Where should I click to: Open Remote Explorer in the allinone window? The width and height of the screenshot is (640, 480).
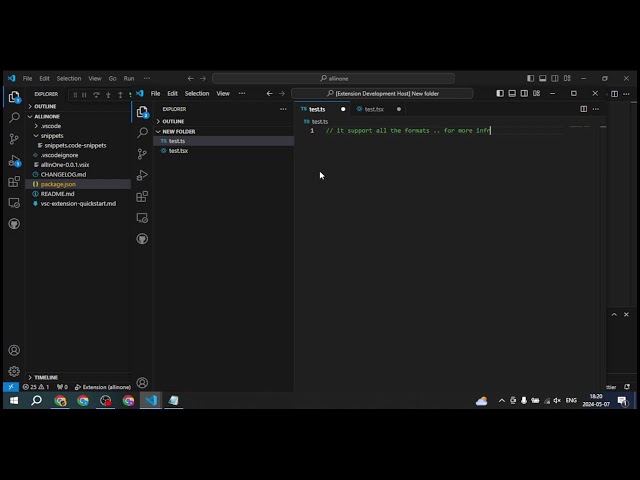(x=14, y=203)
